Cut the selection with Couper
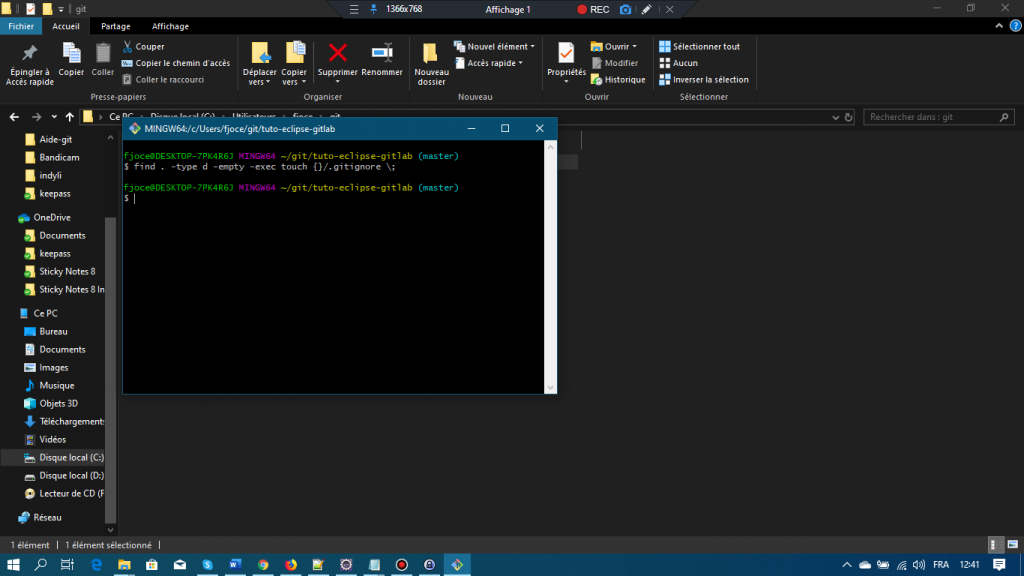The image size is (1024, 576). tap(144, 46)
